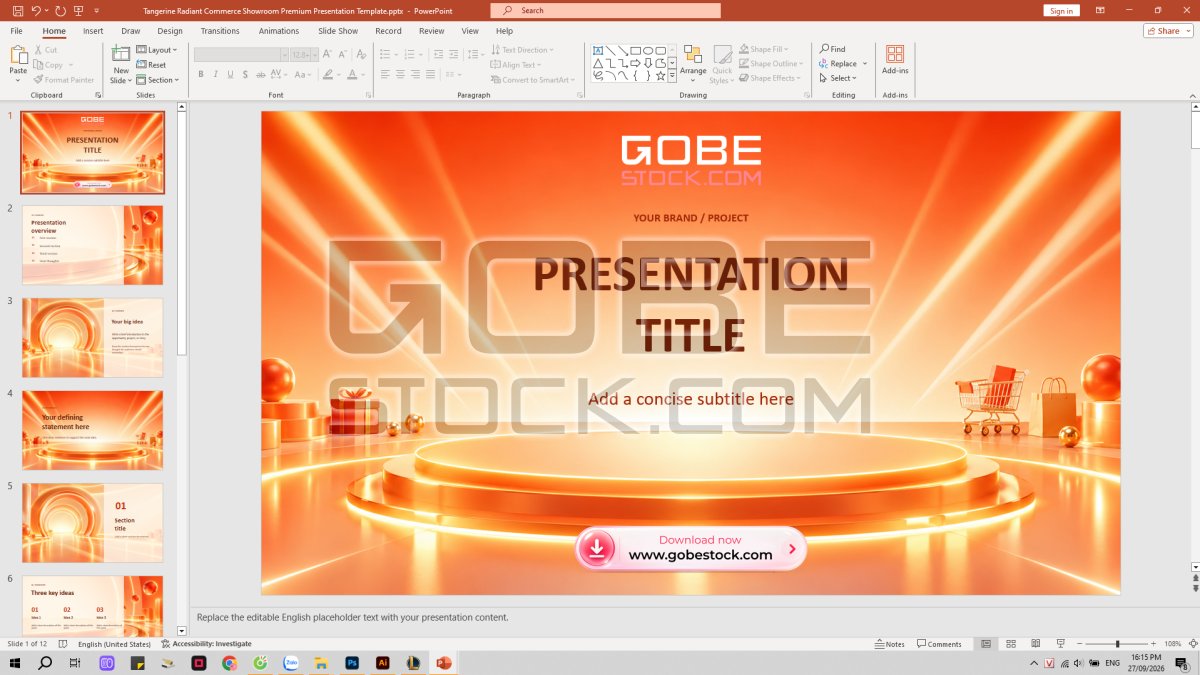Screen dimensions: 1200x675
Task: Select slide 2 thumbnail Presentation overview
Action: [x=92, y=245]
